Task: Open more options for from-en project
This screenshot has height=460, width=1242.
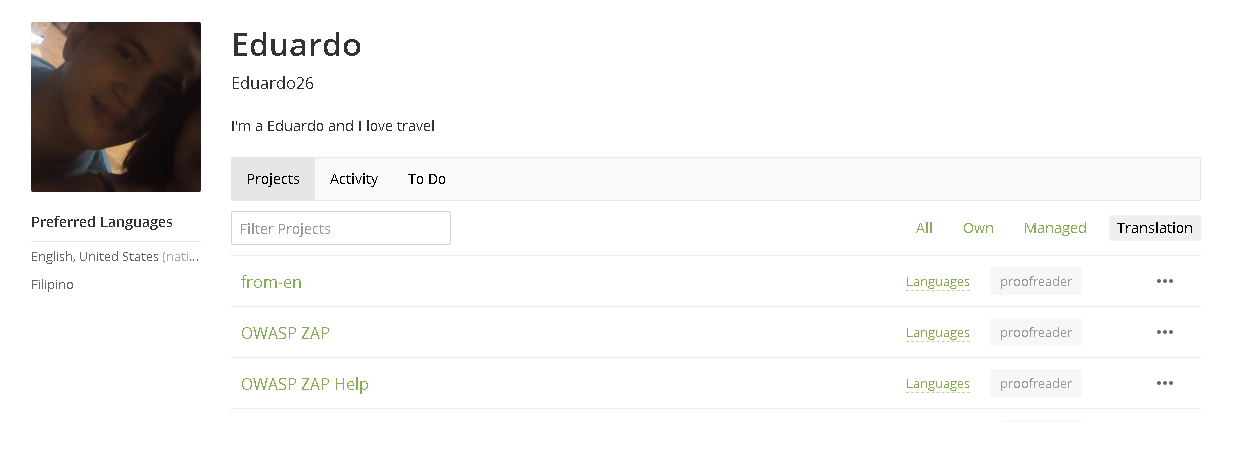Action: (1164, 281)
